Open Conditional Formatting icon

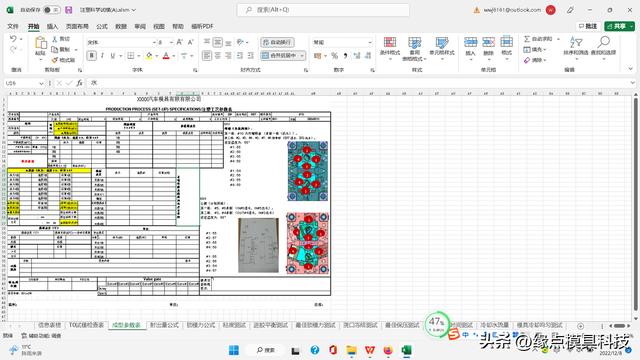pyautogui.click(x=390, y=42)
